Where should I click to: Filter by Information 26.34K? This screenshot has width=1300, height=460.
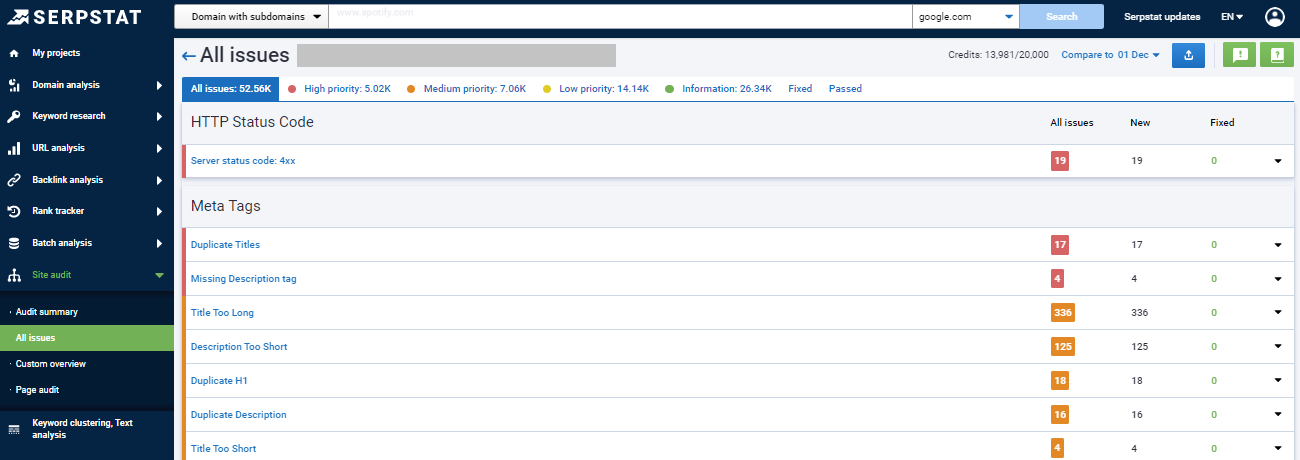[718, 89]
